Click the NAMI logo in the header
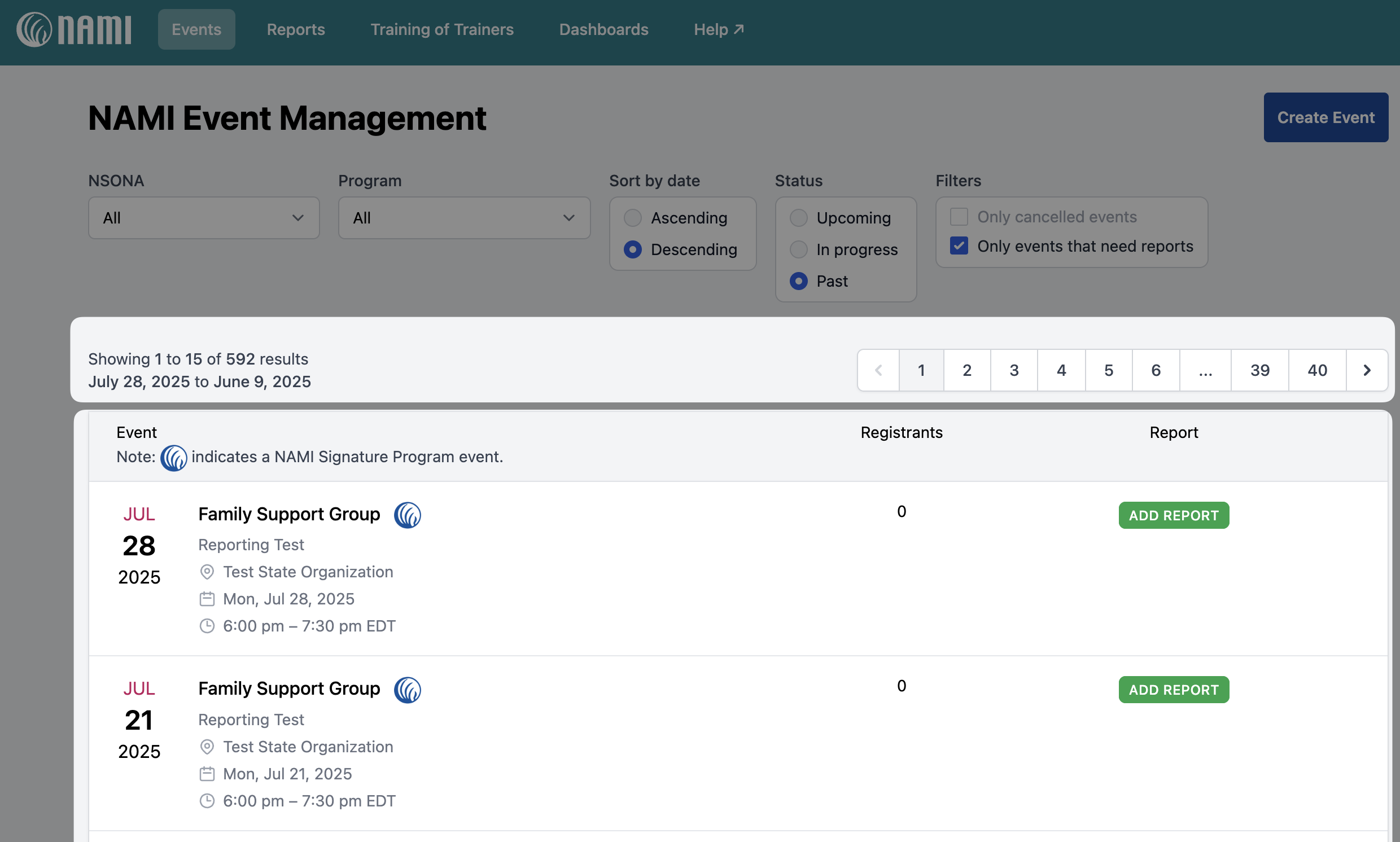 tap(74, 29)
